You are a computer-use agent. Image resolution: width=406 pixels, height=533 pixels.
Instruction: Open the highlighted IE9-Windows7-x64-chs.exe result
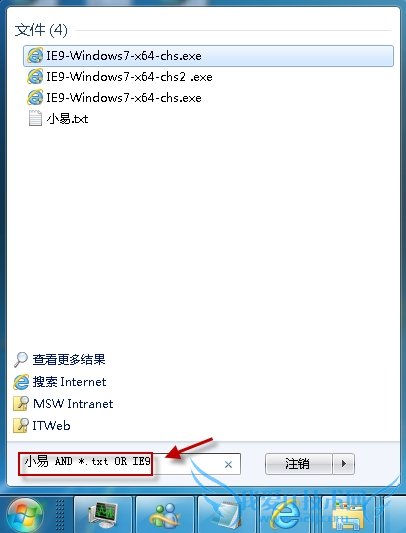pos(208,56)
